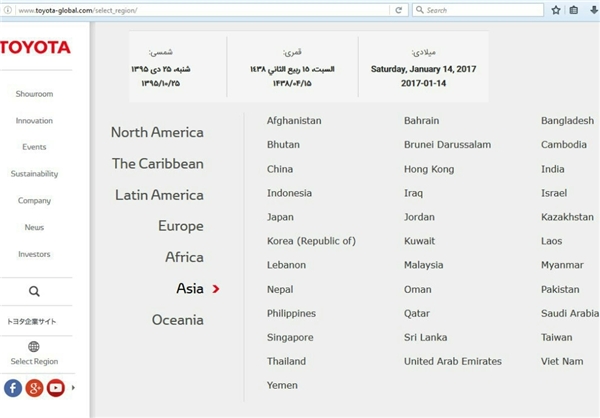
Task: Show site info icon in address bar
Action: [x=7, y=10]
